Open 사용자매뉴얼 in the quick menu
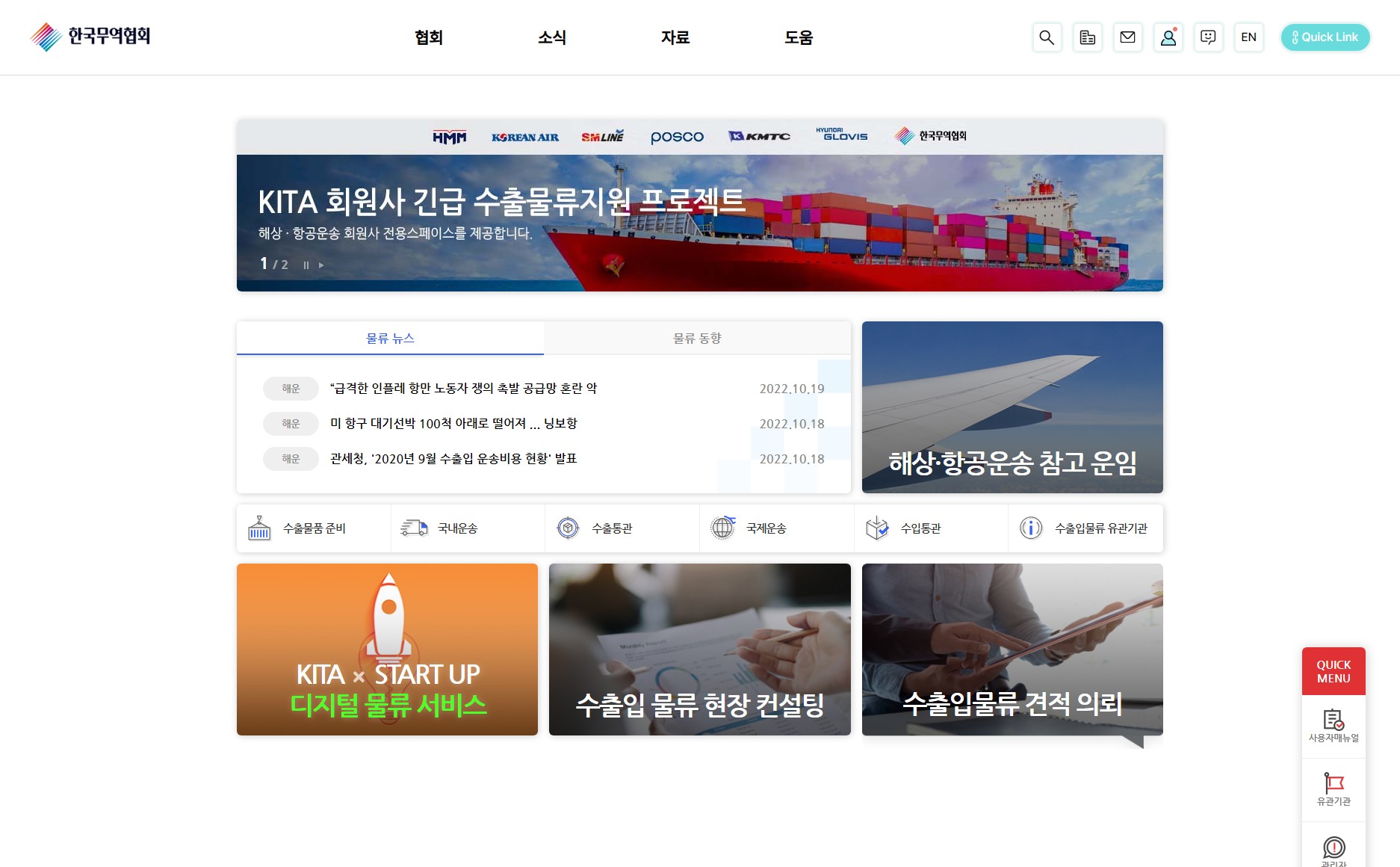Image resolution: width=1400 pixels, height=867 pixels. click(x=1334, y=726)
